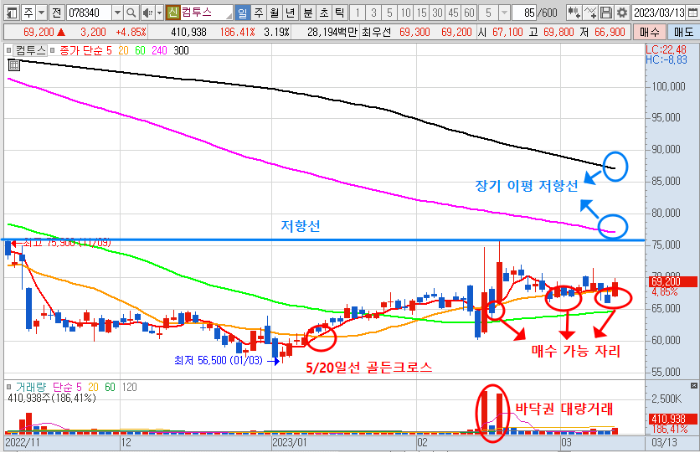Screen dimensions: 700x452
Task: Expand the custom interval dropdown after 60
Action: point(504,13)
